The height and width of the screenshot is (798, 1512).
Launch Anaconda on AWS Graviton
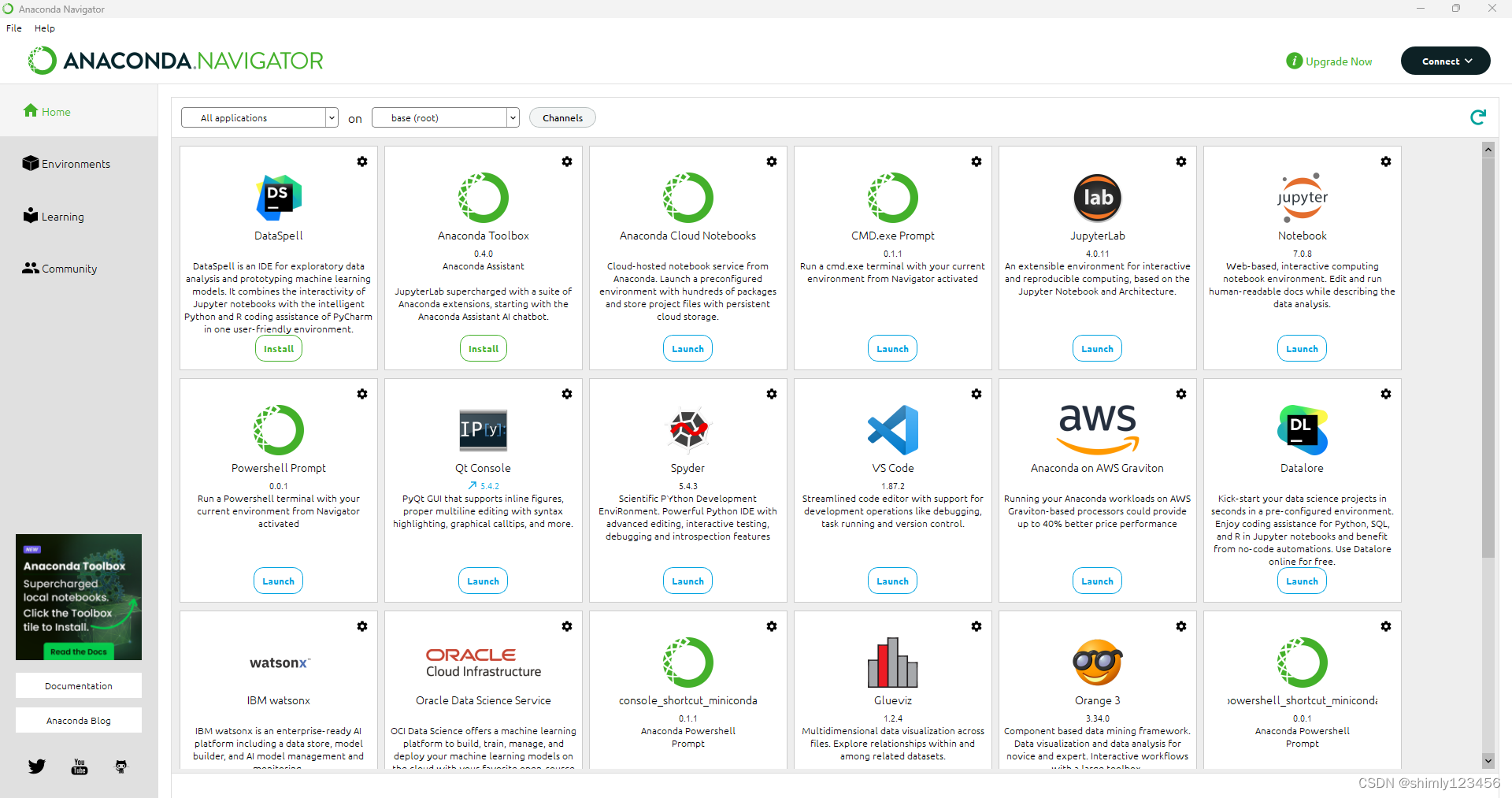click(1098, 581)
